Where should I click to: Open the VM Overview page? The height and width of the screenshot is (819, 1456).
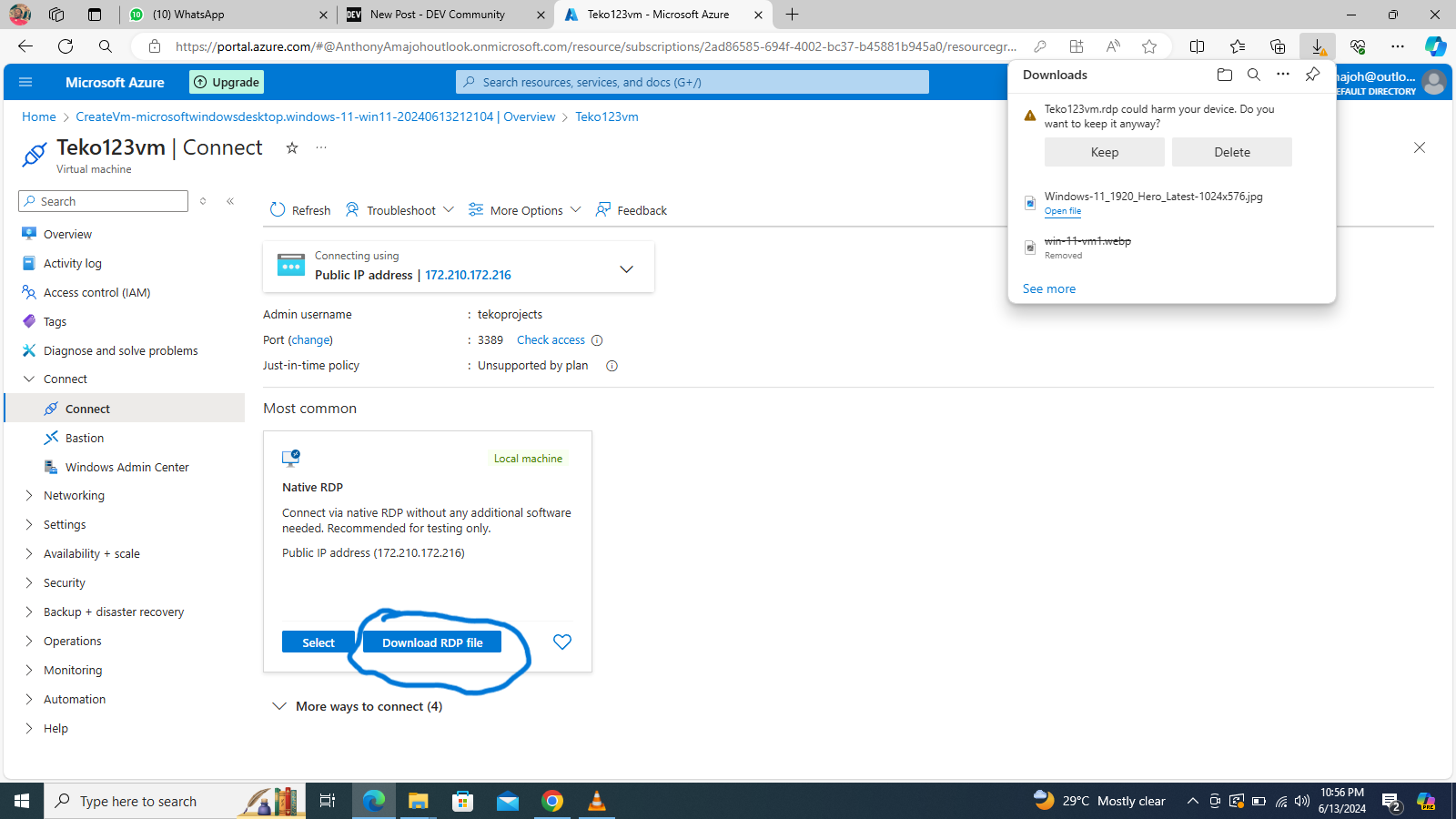tap(67, 234)
